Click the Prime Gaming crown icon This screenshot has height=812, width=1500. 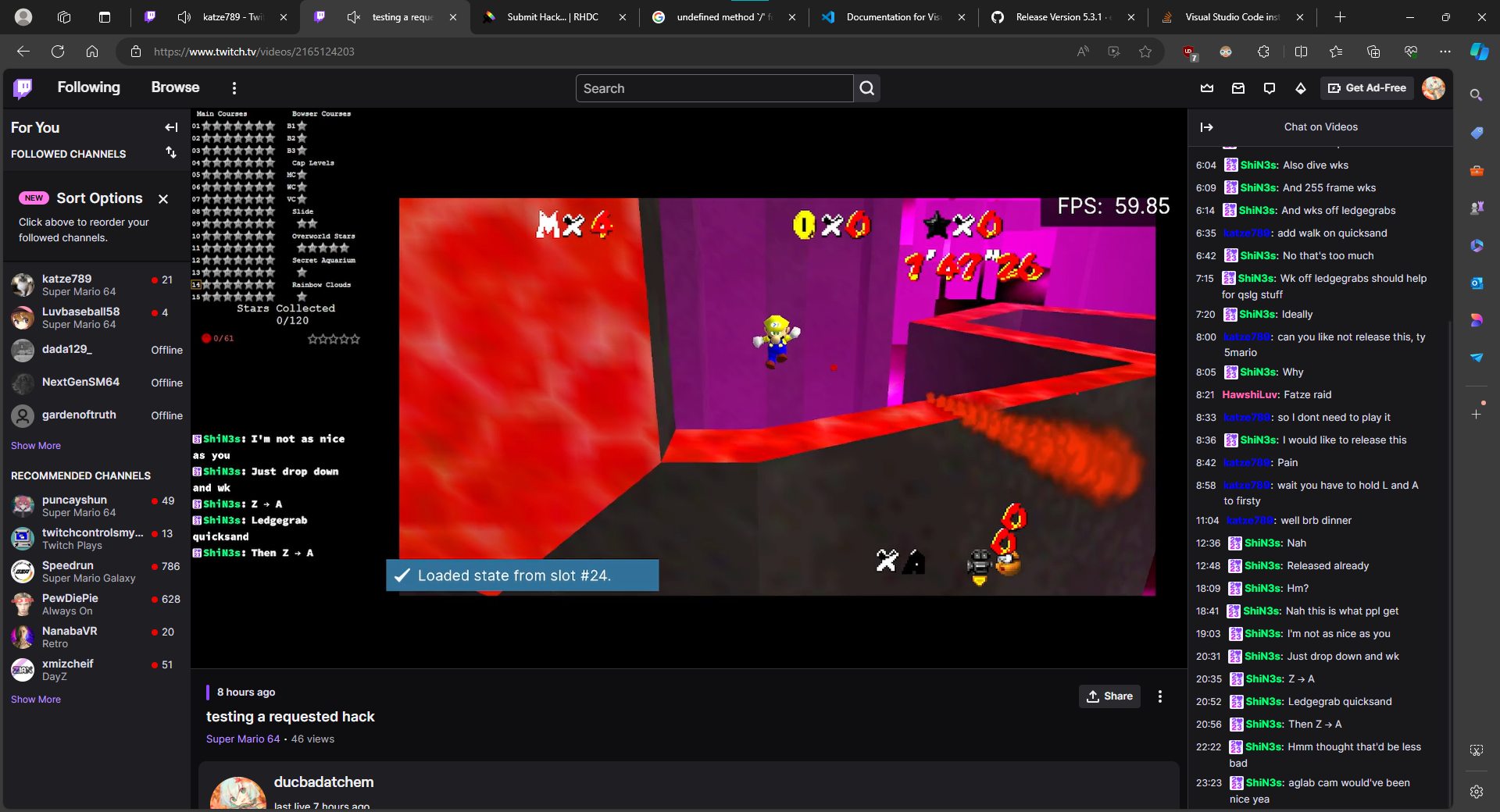click(1207, 88)
